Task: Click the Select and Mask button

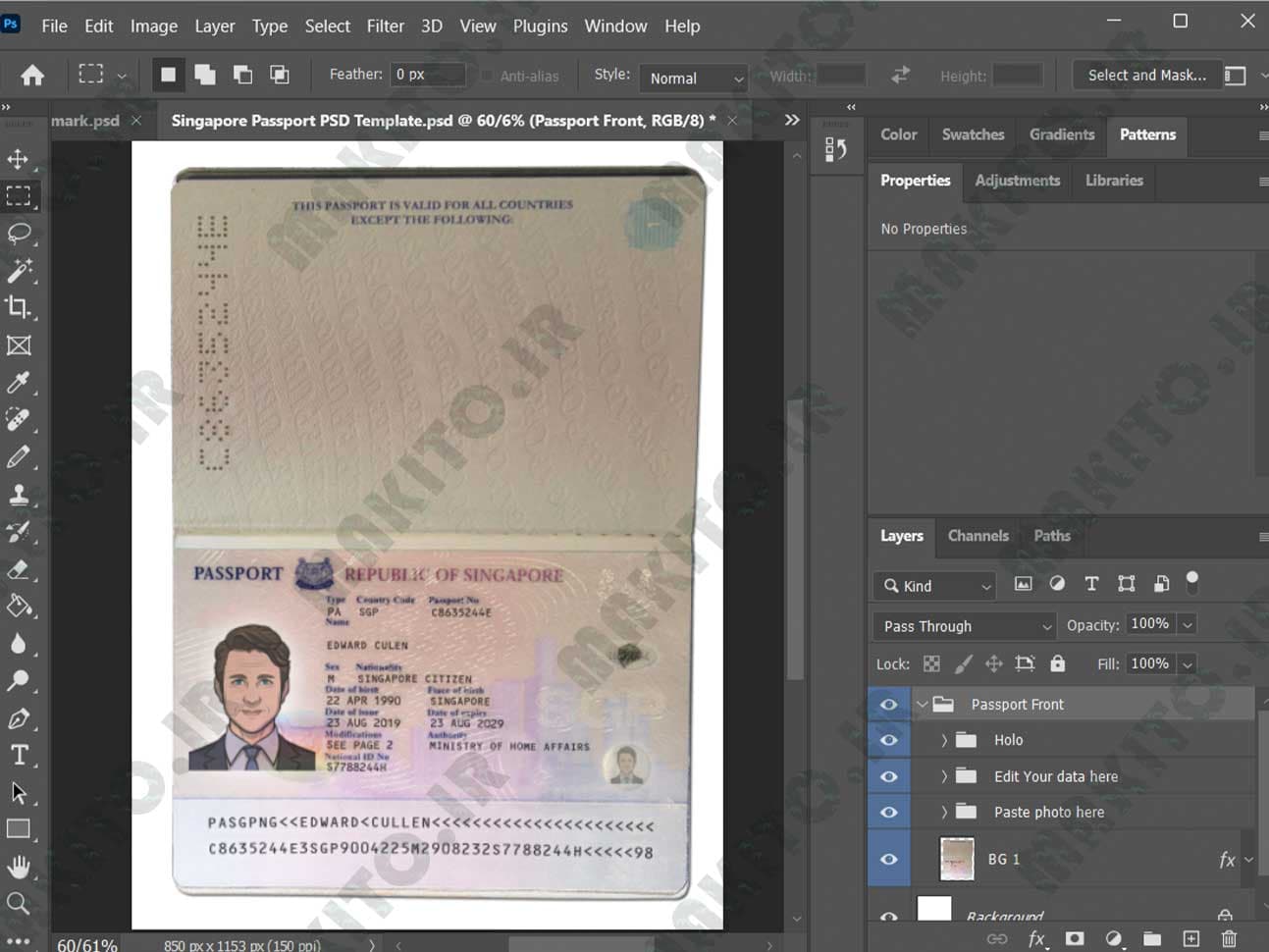Action: coord(1146,75)
